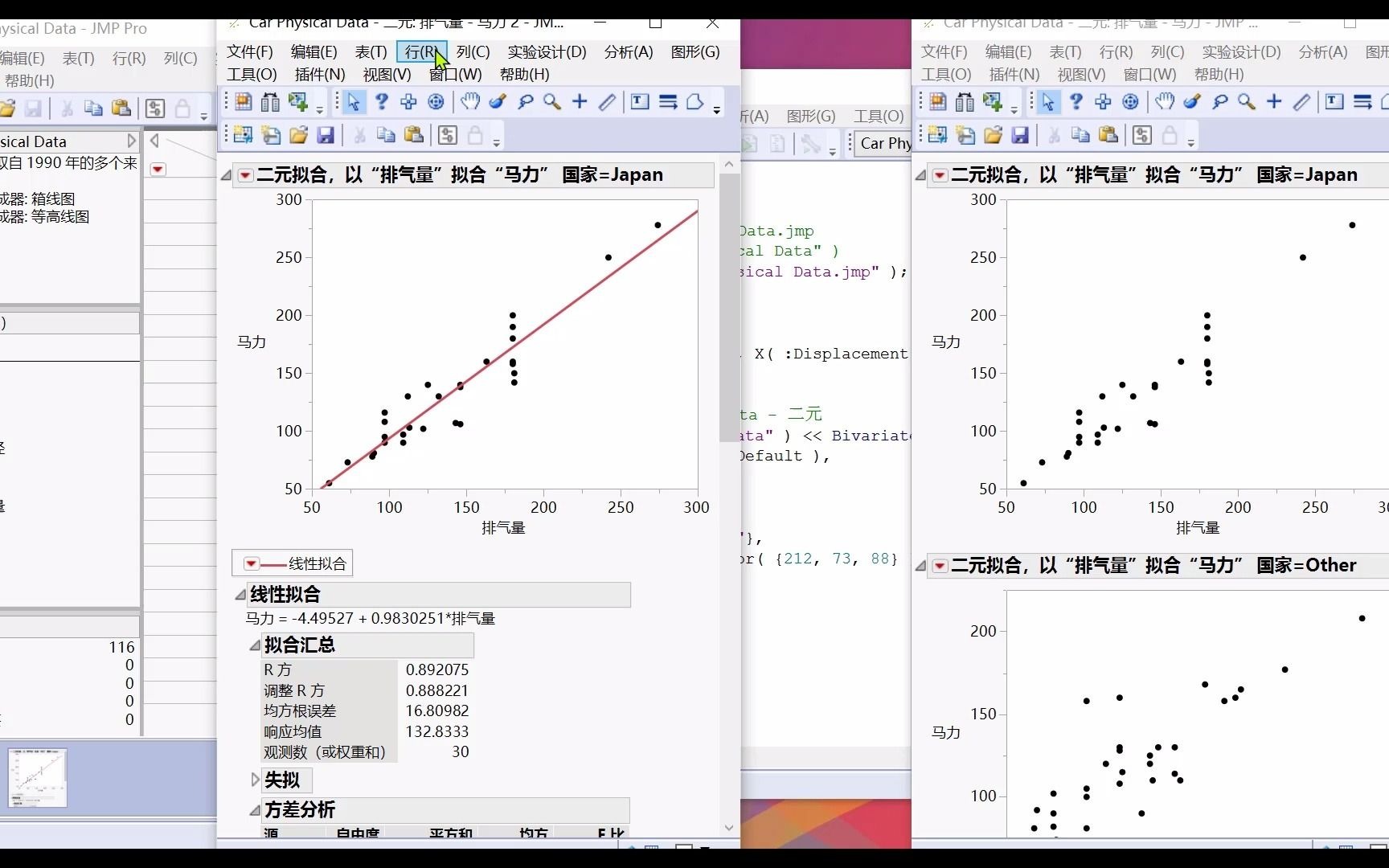Image resolution: width=1389 pixels, height=868 pixels.
Task: Open the red triangle menu for 线性拟合
Action: 252,563
